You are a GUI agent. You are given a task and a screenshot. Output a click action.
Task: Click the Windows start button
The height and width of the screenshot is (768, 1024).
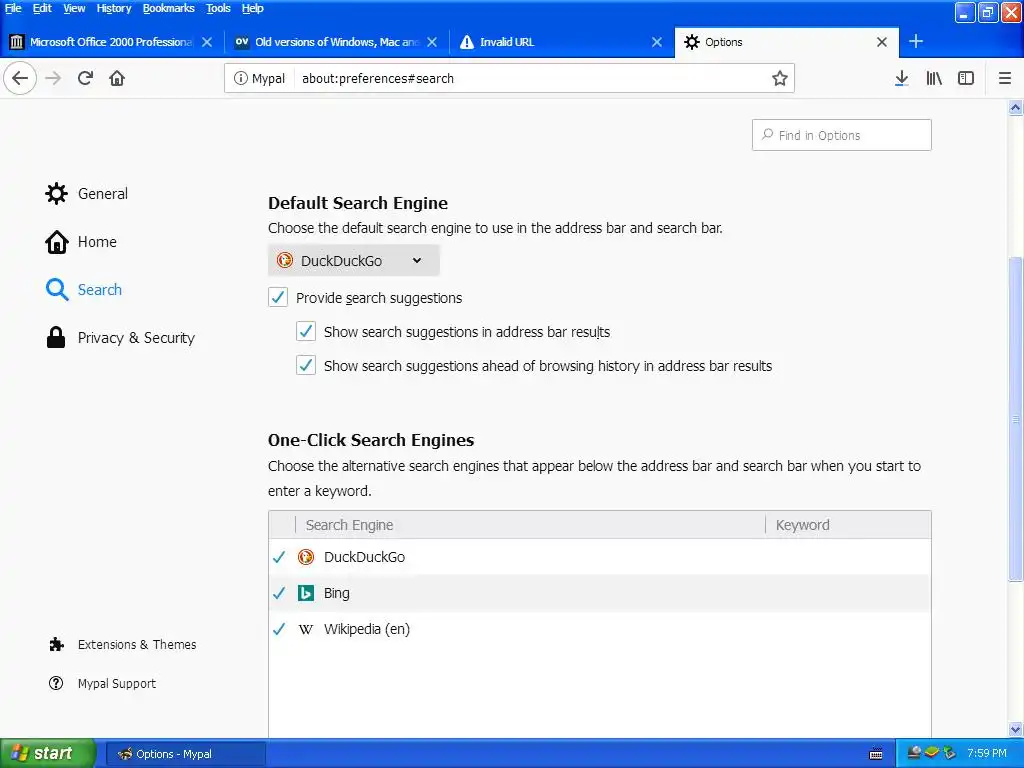click(x=47, y=753)
